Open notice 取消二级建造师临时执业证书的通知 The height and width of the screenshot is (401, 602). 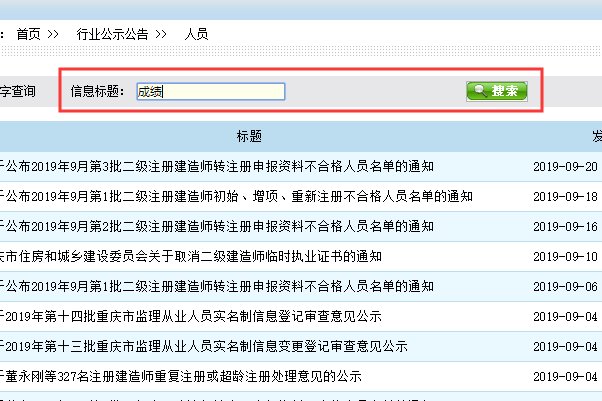click(191, 256)
